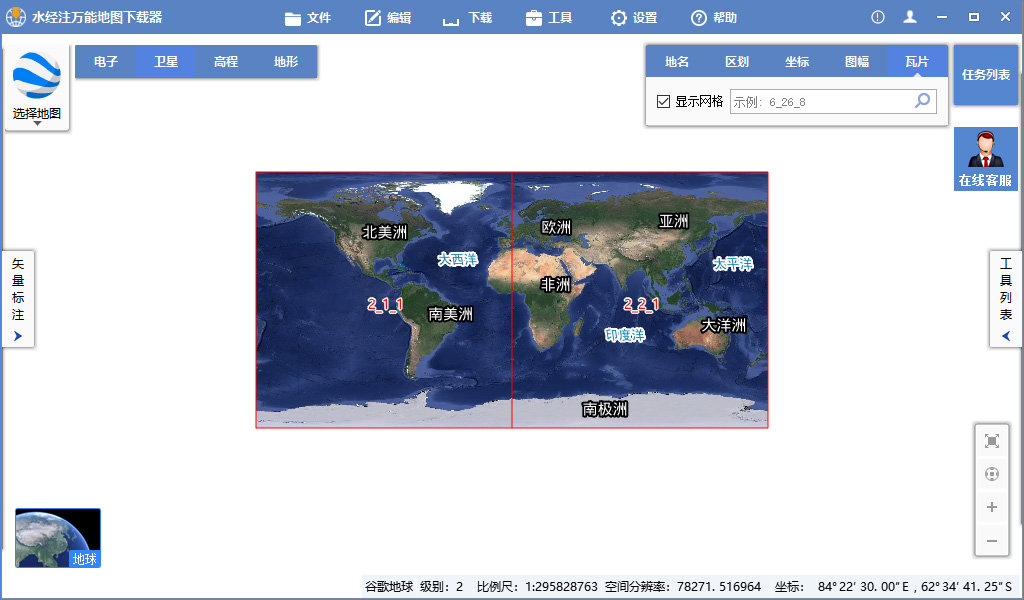Screen dimensions: 1024x600
Task: Collapse the 工具列表 panel
Action: (1005, 335)
